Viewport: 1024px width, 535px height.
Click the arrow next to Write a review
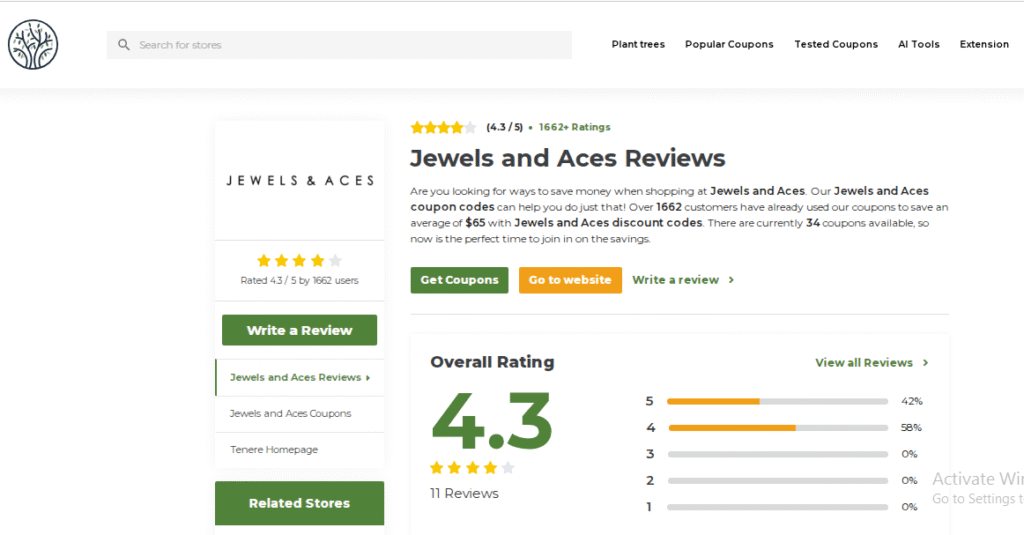click(732, 280)
